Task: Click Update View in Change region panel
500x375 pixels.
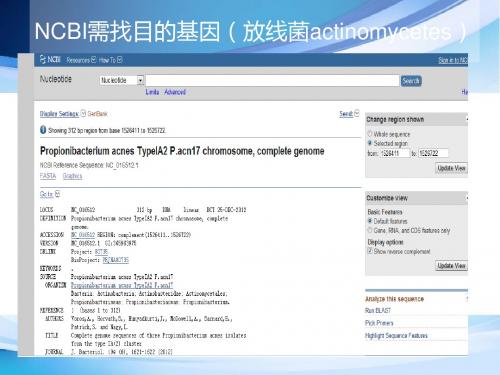Action: 451,168
